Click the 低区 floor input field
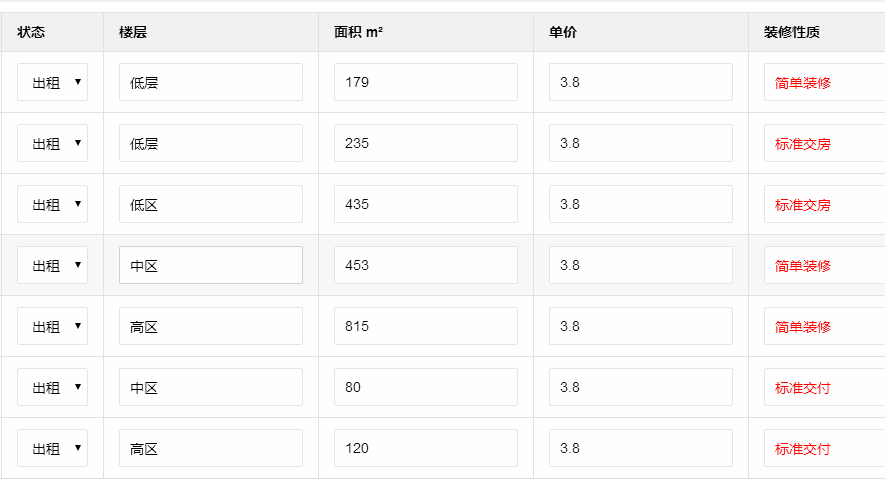The image size is (885, 482). [210, 204]
